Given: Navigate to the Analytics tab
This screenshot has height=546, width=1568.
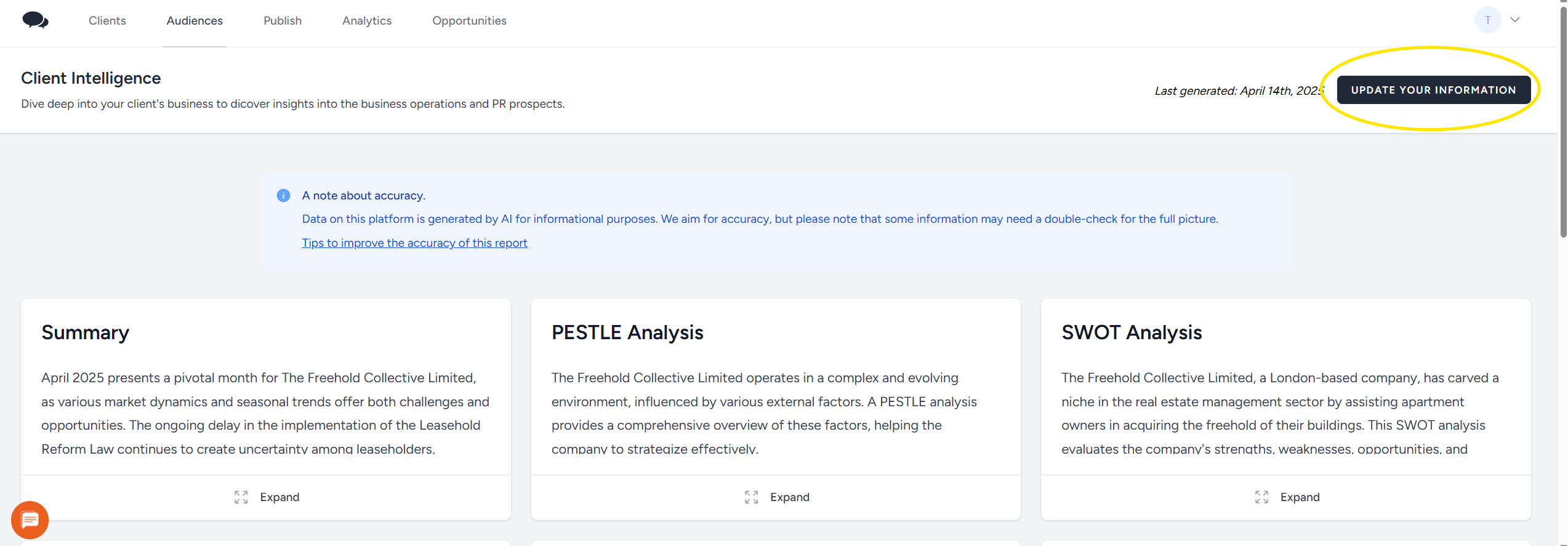Looking at the screenshot, I should (x=367, y=21).
